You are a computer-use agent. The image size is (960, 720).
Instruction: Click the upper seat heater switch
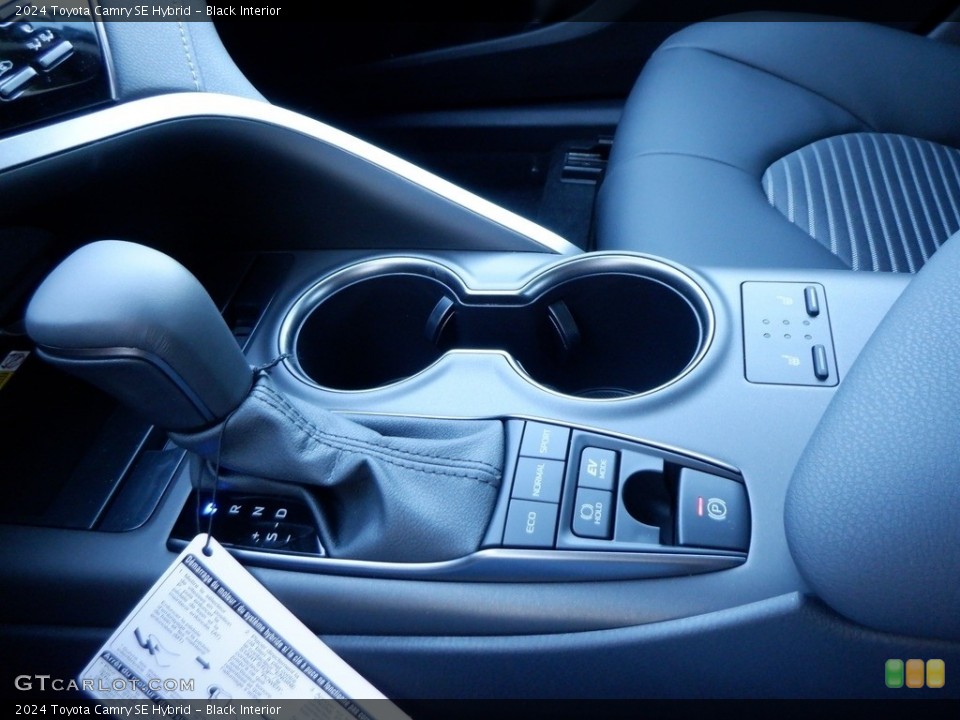812,300
